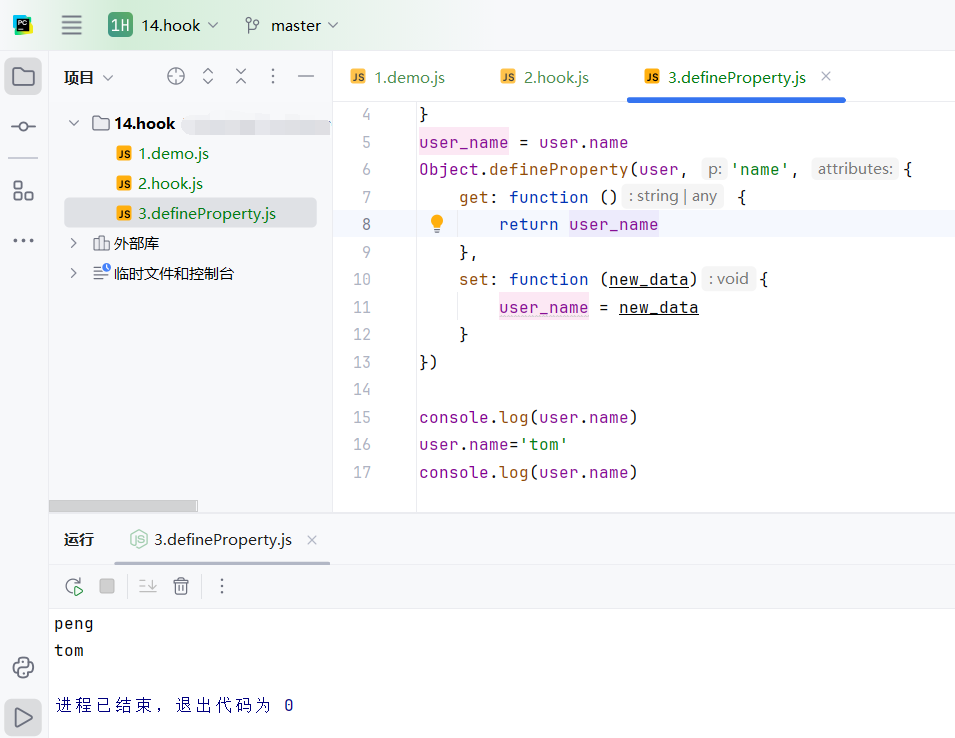Click the external libraries icon
The image size is (955, 738).
point(100,243)
